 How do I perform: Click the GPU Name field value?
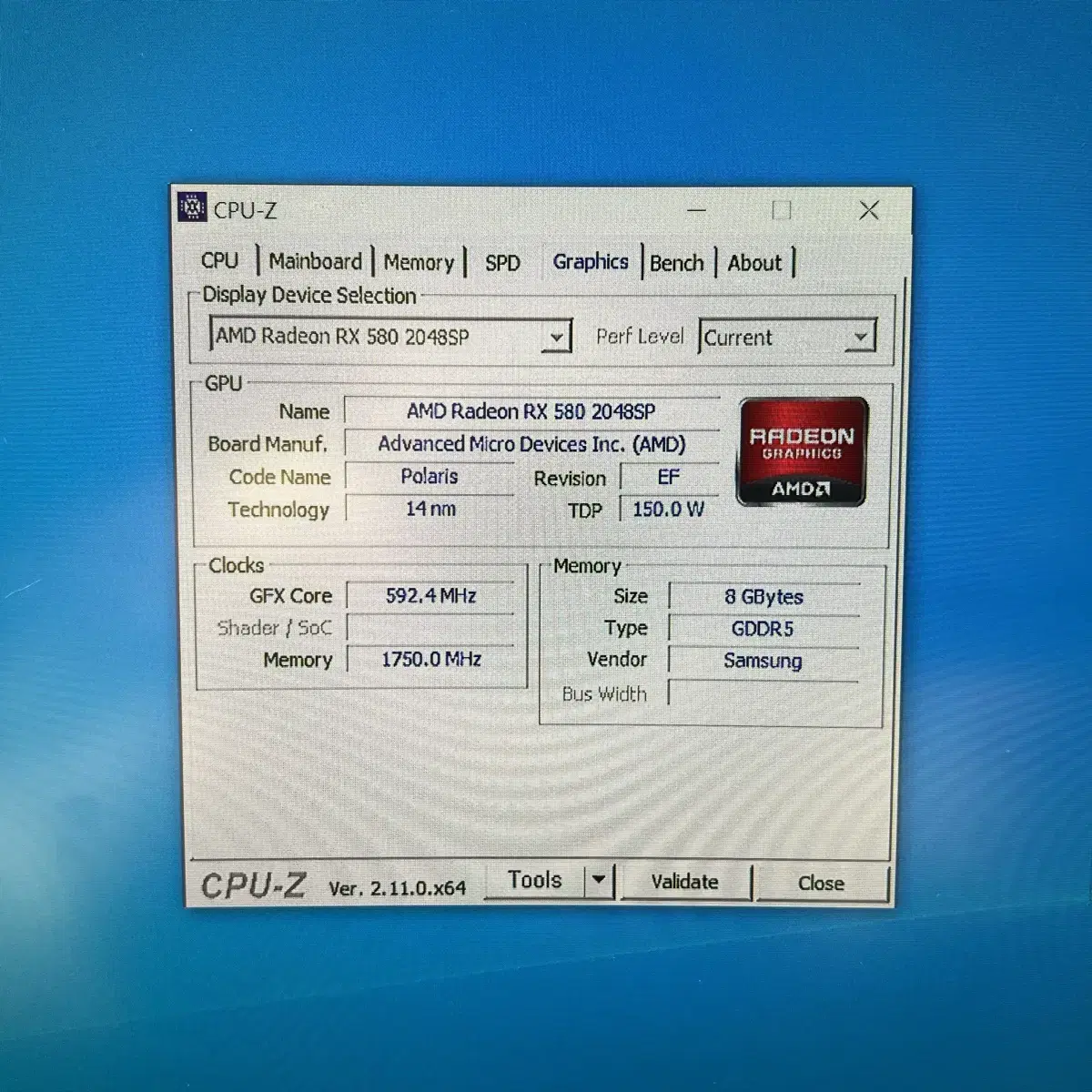click(x=531, y=411)
